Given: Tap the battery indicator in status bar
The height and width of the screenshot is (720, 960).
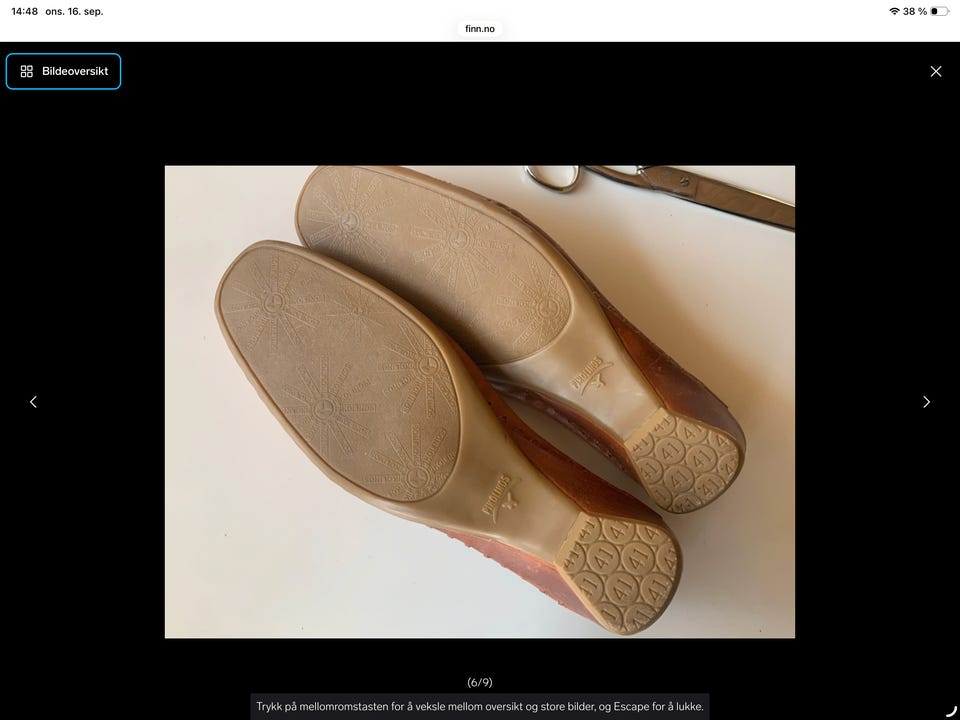Looking at the screenshot, I should click(939, 12).
